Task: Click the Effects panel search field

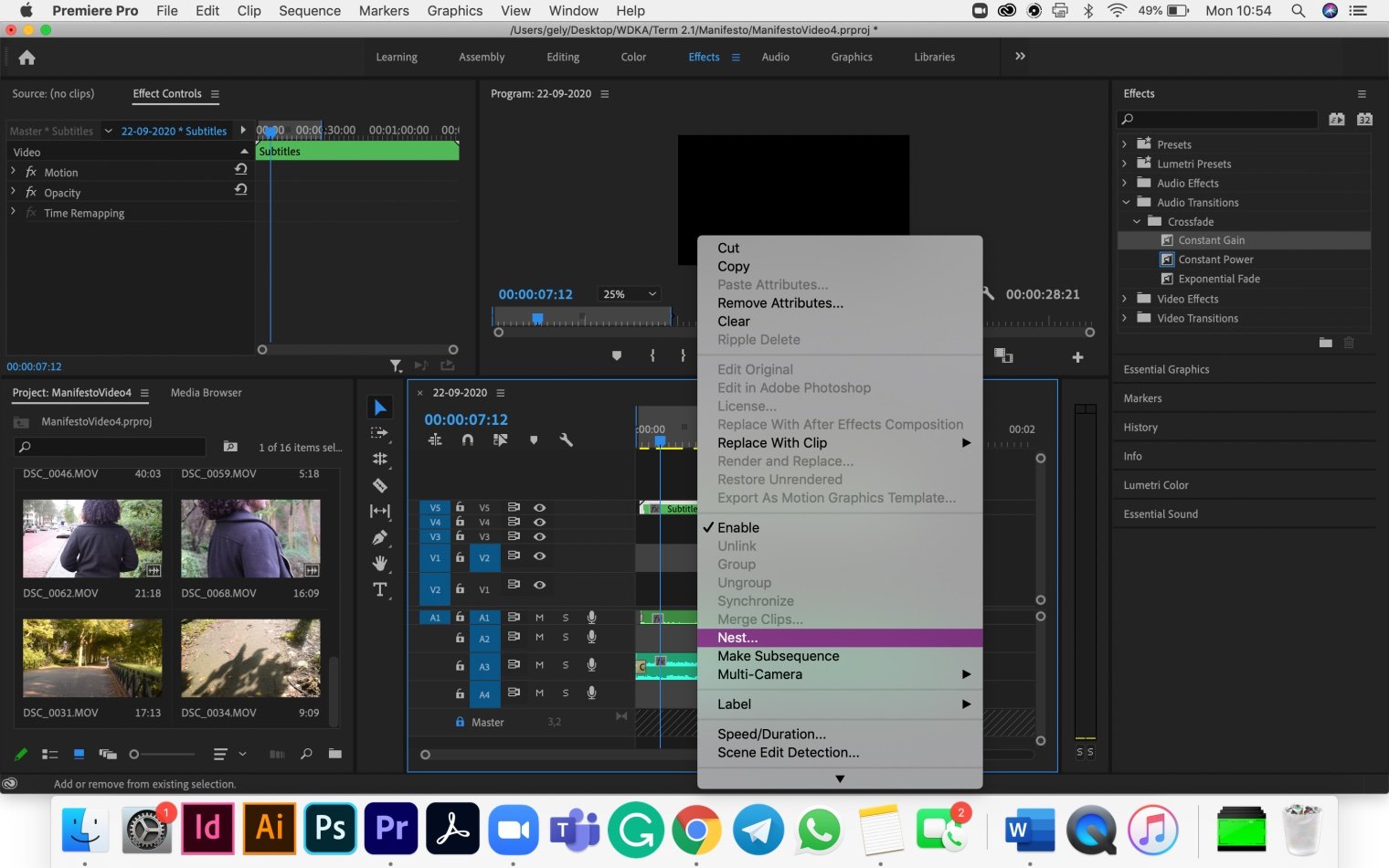Action: (1217, 119)
